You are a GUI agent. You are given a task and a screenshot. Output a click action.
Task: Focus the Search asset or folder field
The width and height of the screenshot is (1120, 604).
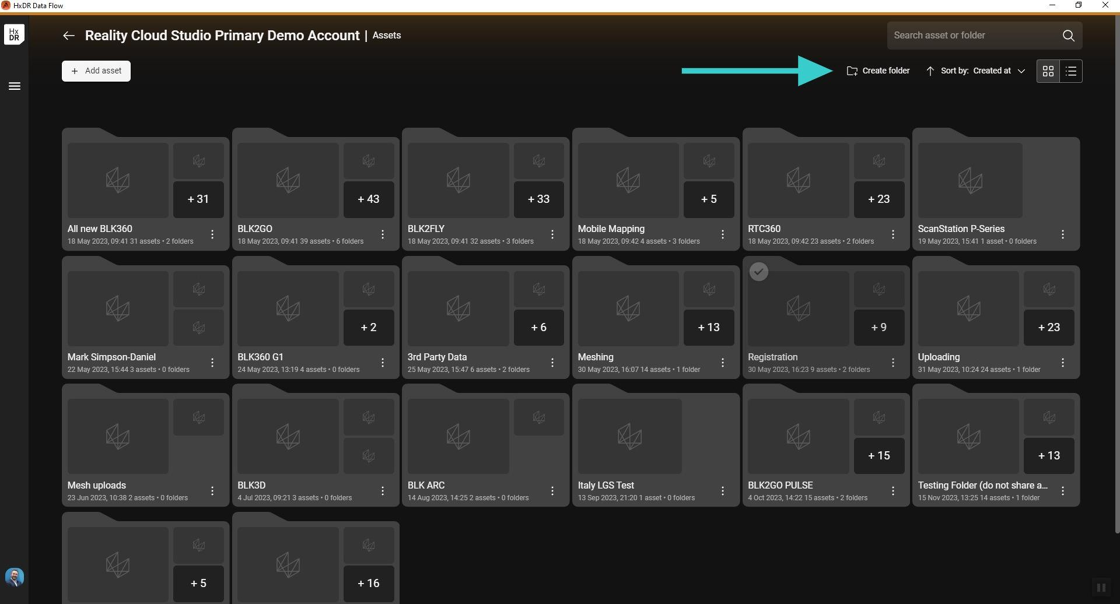click(975, 35)
